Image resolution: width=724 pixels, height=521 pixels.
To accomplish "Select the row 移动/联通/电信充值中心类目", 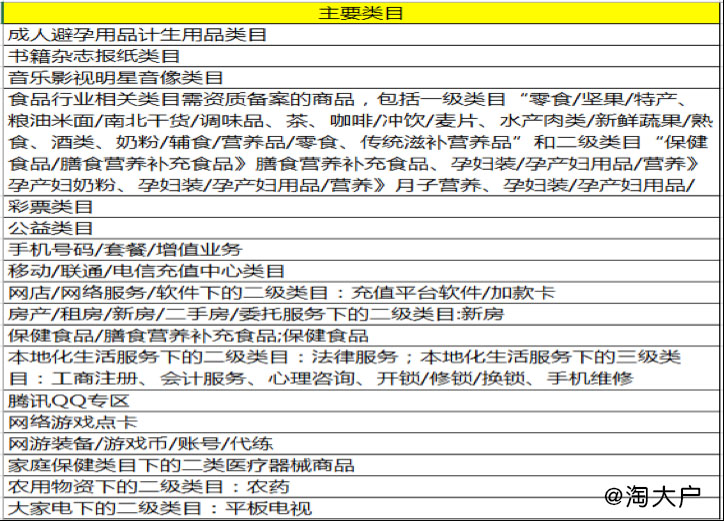I will (361, 271).
